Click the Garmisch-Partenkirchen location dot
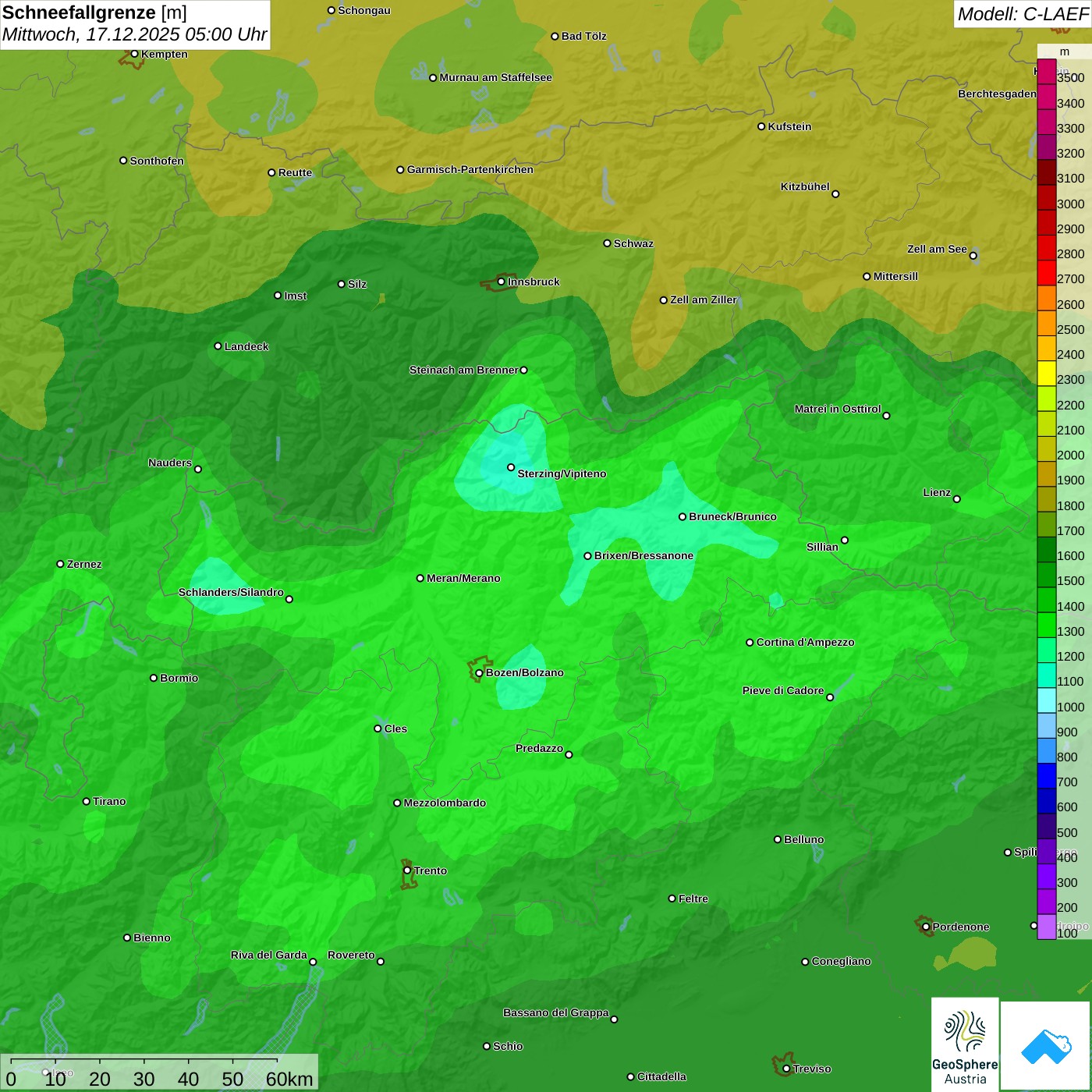 (x=401, y=170)
